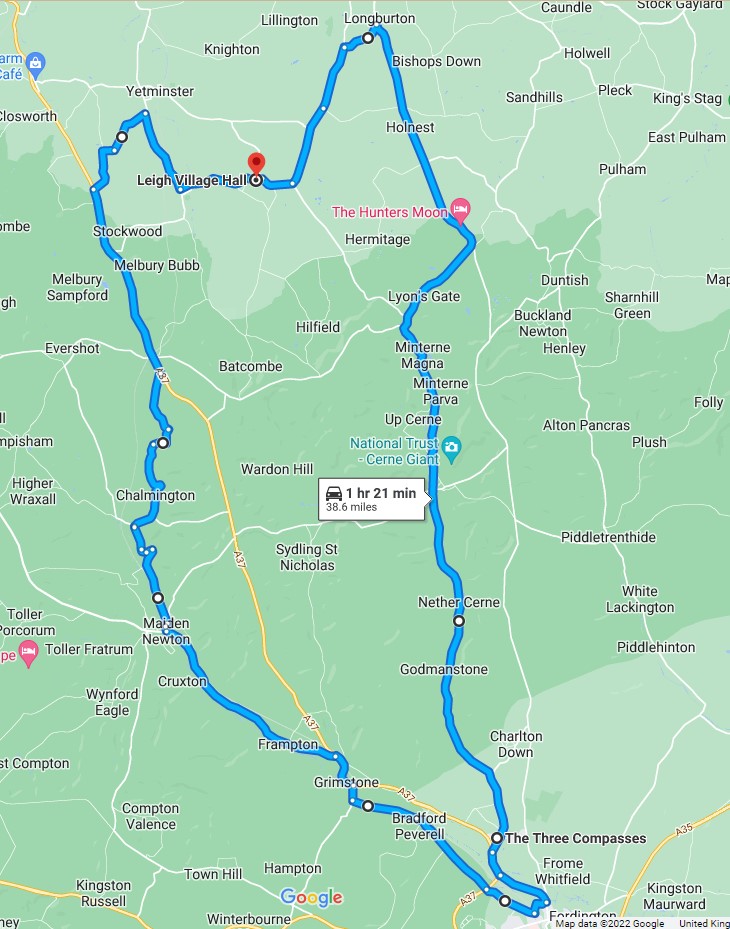
Task: Click the Leigh Village Hall label
Action: pyautogui.click(x=192, y=180)
